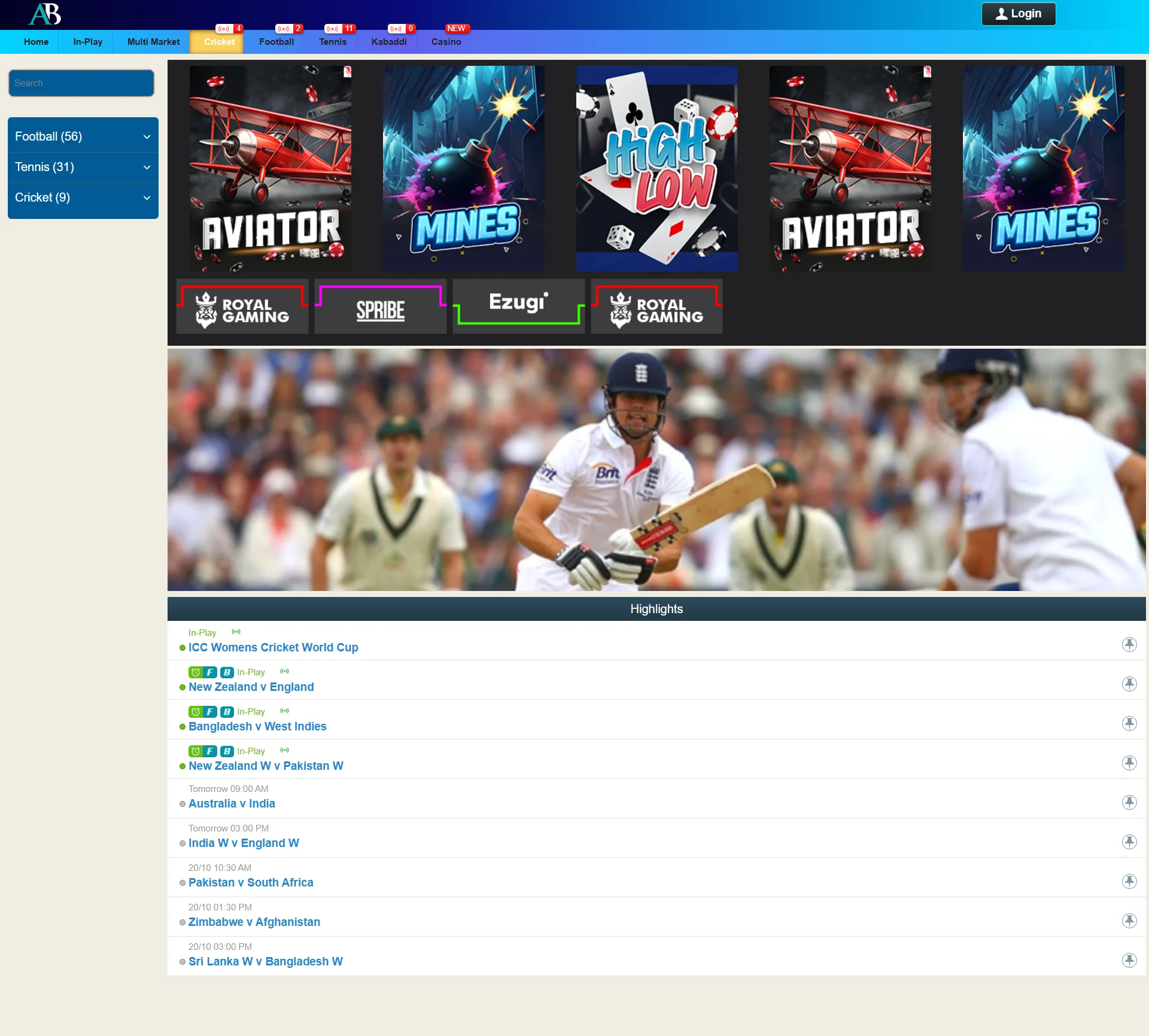Open the Spribe provider logo tile

click(380, 307)
